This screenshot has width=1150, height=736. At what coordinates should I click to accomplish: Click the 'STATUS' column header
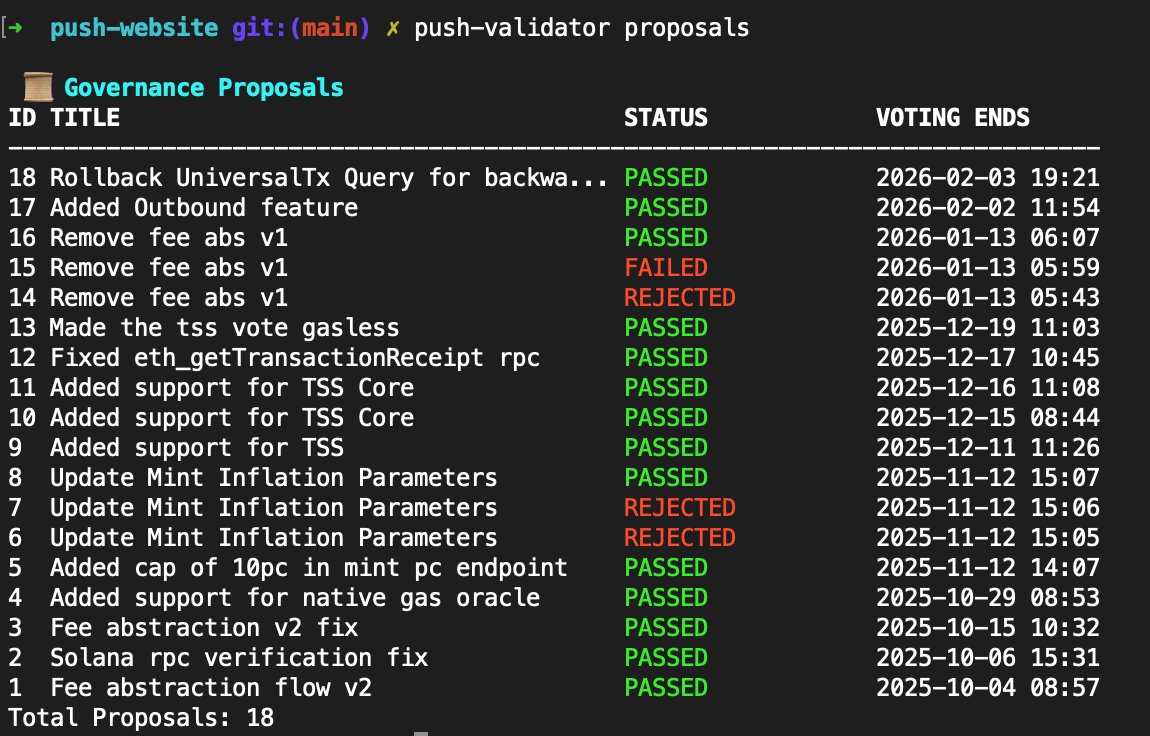[x=666, y=117]
